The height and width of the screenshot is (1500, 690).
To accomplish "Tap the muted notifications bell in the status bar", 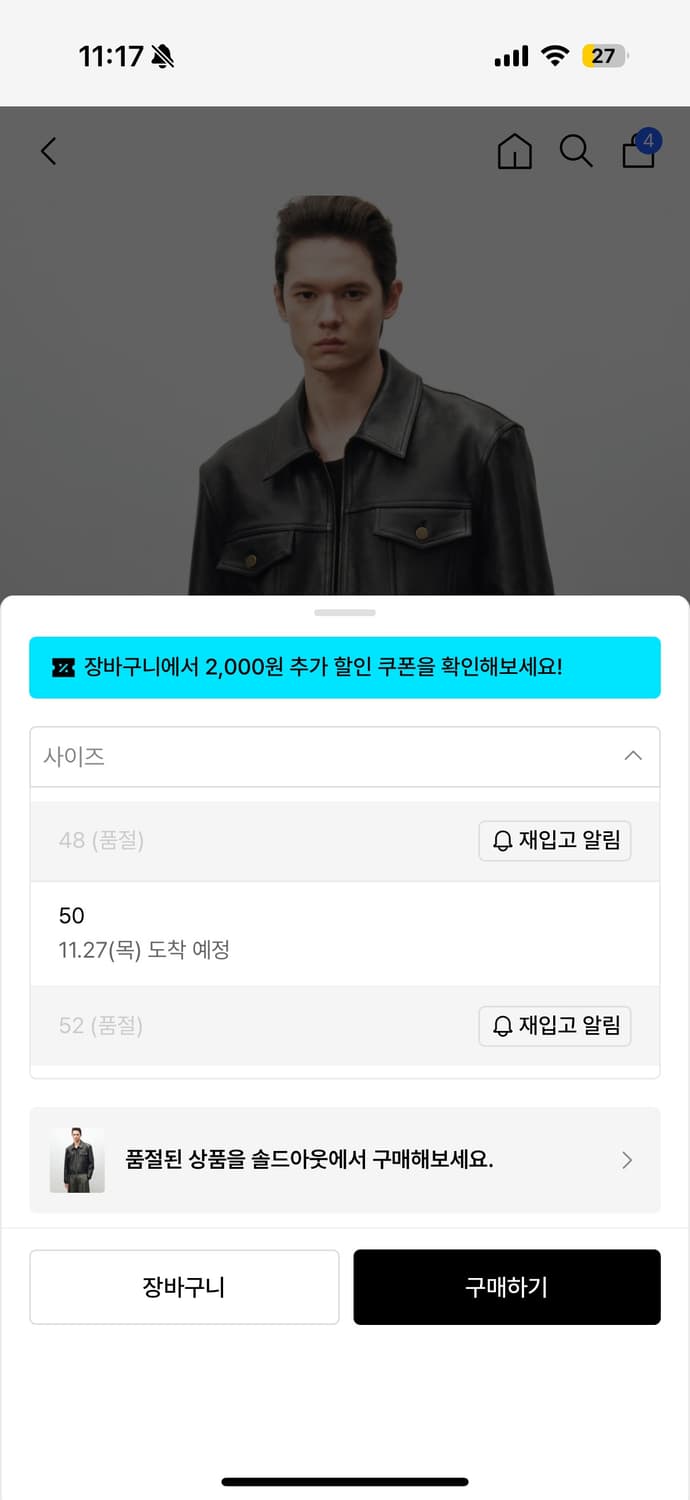I will point(163,56).
